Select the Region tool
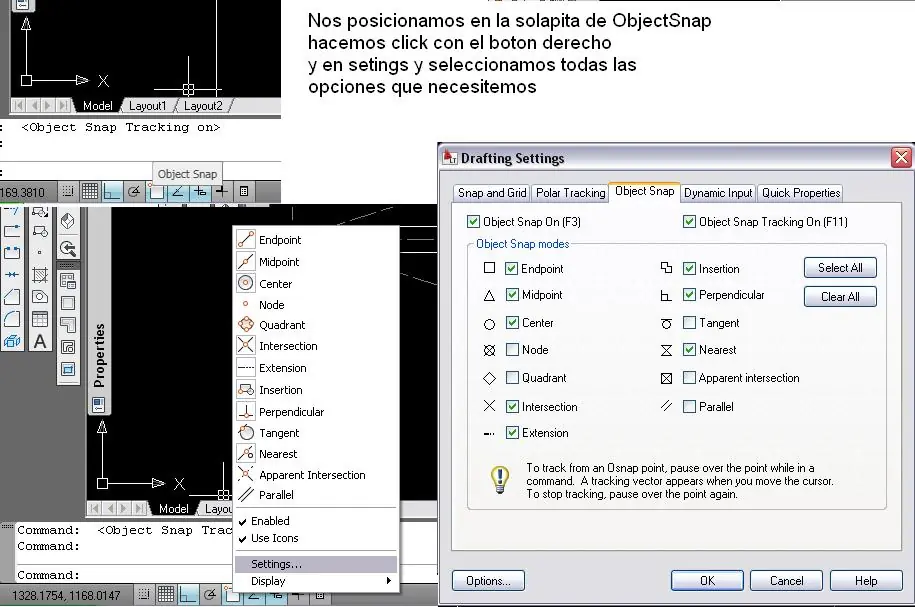 click(40, 296)
